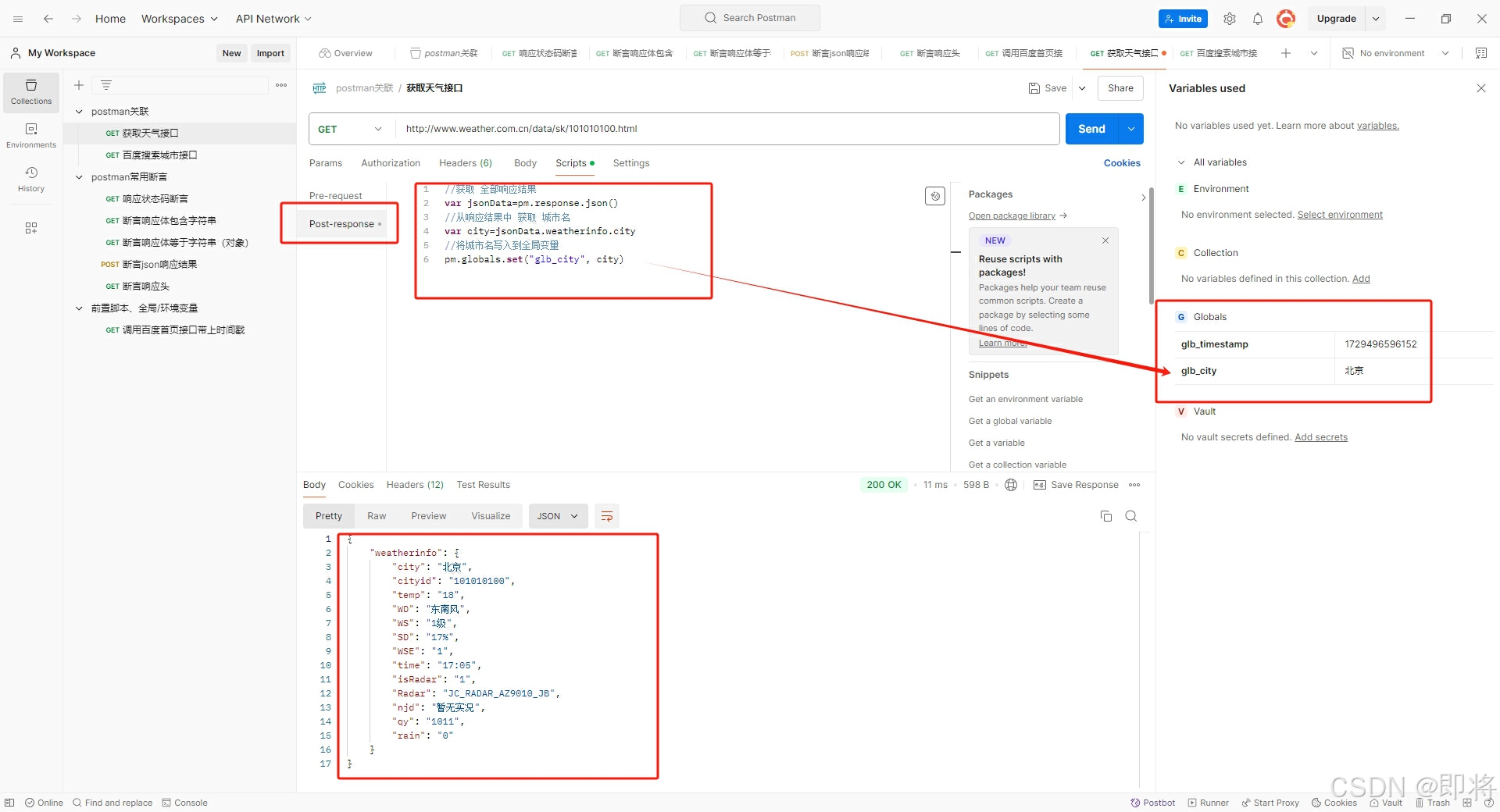Copy the response body

(1106, 516)
